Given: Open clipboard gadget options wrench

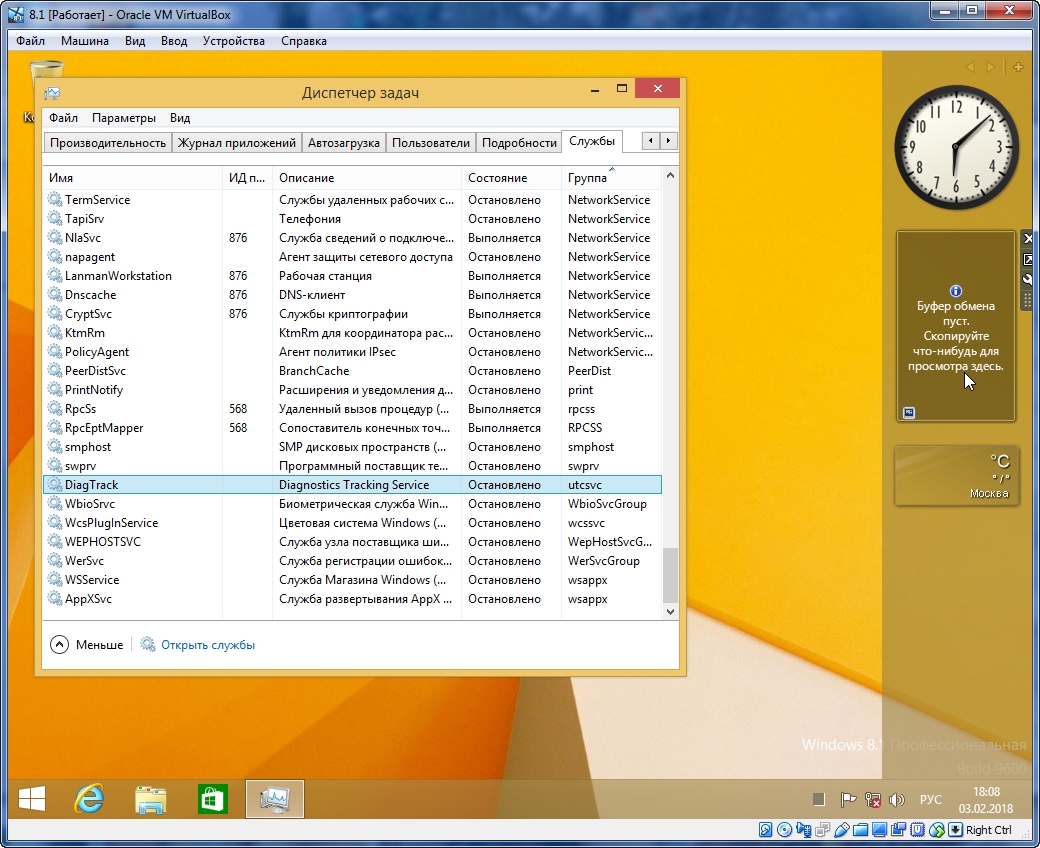Looking at the screenshot, I should point(1027,279).
